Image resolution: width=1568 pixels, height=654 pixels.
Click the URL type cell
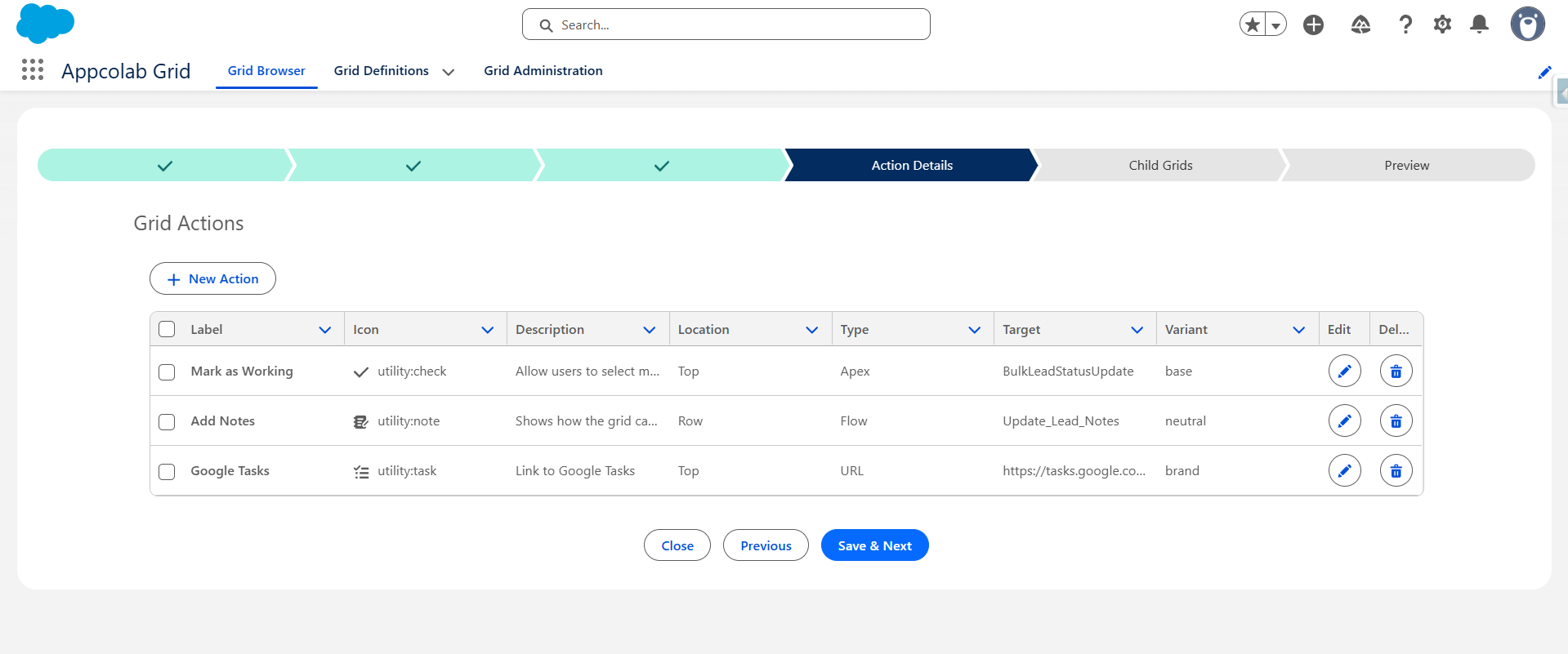click(x=852, y=471)
